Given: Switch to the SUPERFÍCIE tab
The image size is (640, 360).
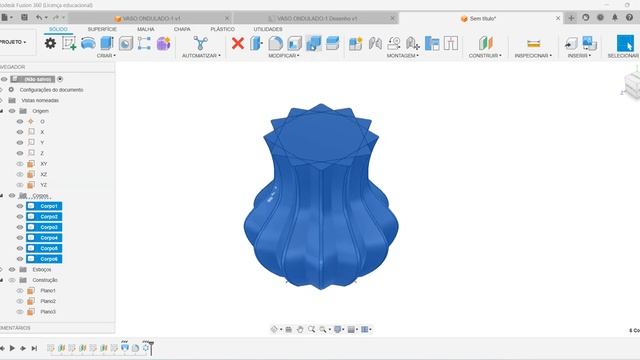Looking at the screenshot, I should (102, 29).
